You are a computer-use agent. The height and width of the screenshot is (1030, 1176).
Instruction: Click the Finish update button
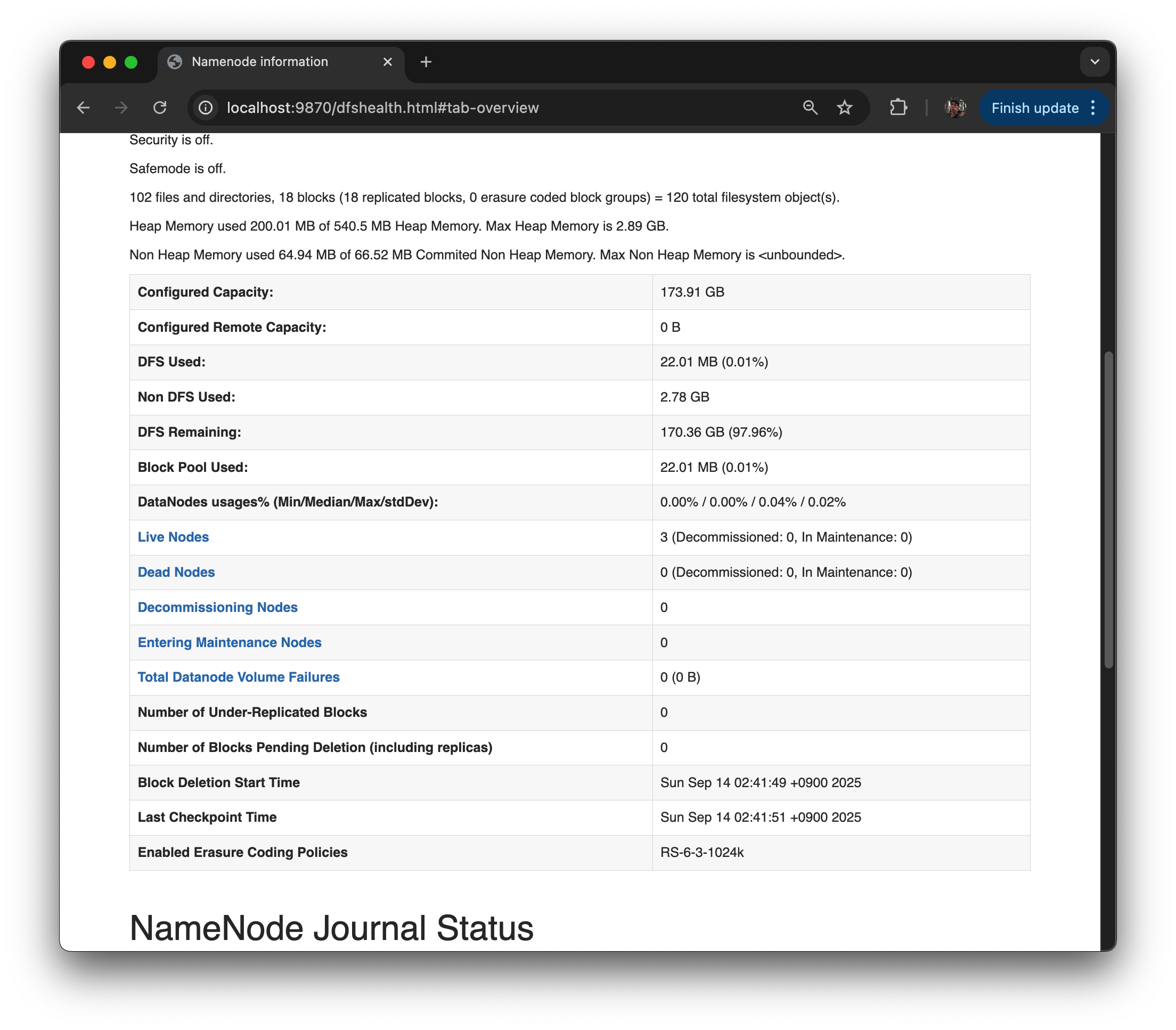click(1034, 108)
